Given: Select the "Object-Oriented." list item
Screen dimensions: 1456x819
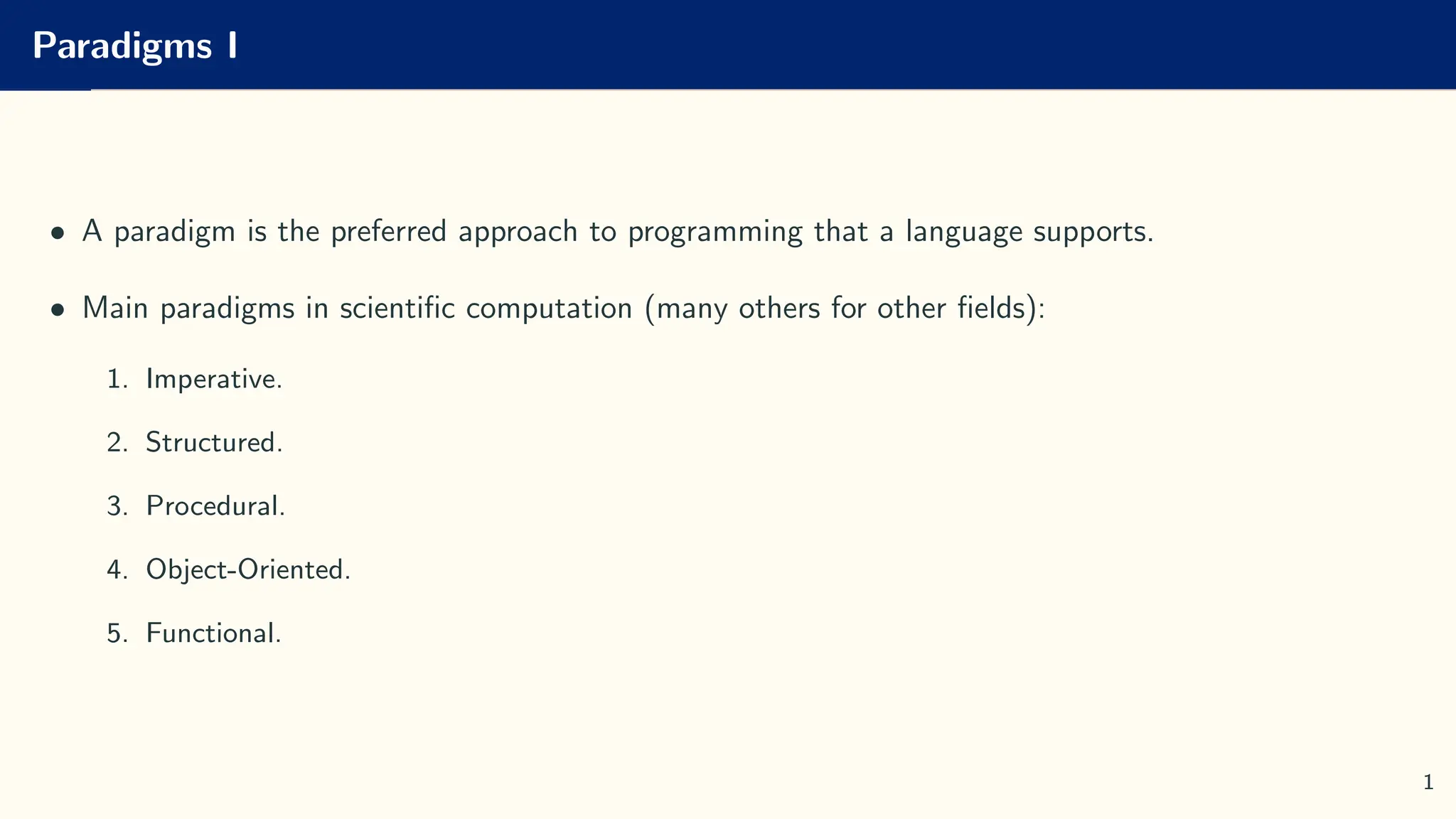Looking at the screenshot, I should tap(248, 569).
